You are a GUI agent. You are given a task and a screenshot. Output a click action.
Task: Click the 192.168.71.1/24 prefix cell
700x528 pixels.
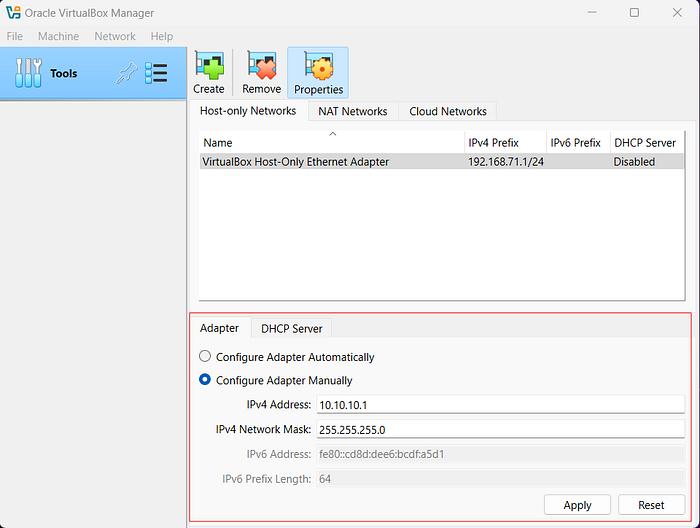click(x=506, y=162)
